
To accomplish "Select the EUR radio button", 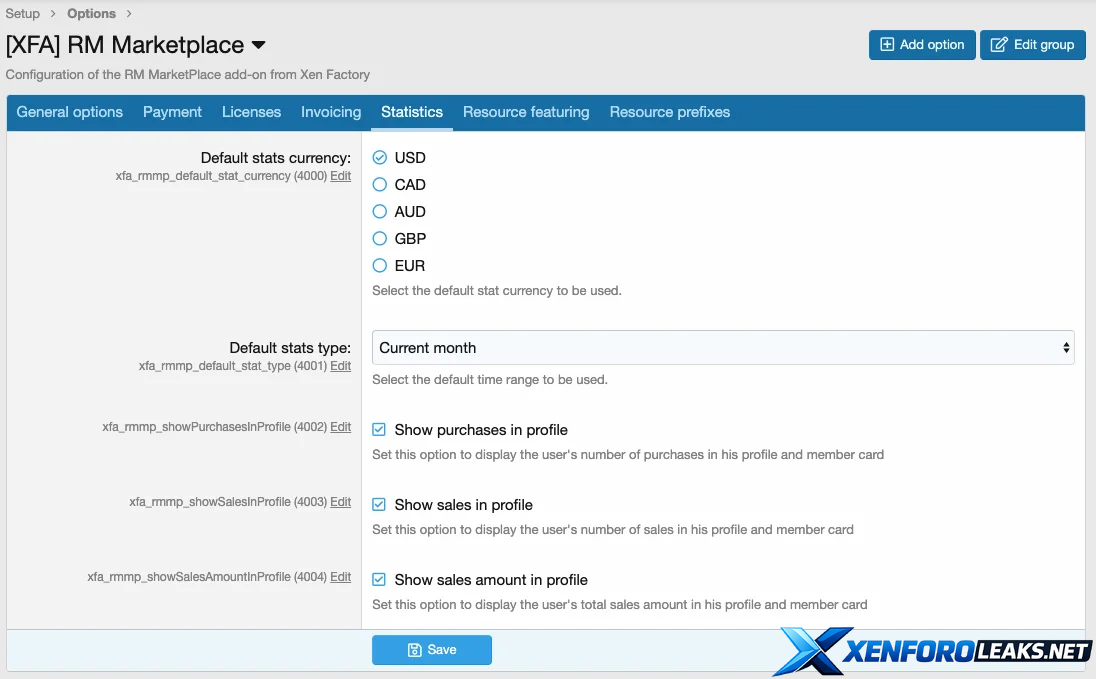I will 380,266.
